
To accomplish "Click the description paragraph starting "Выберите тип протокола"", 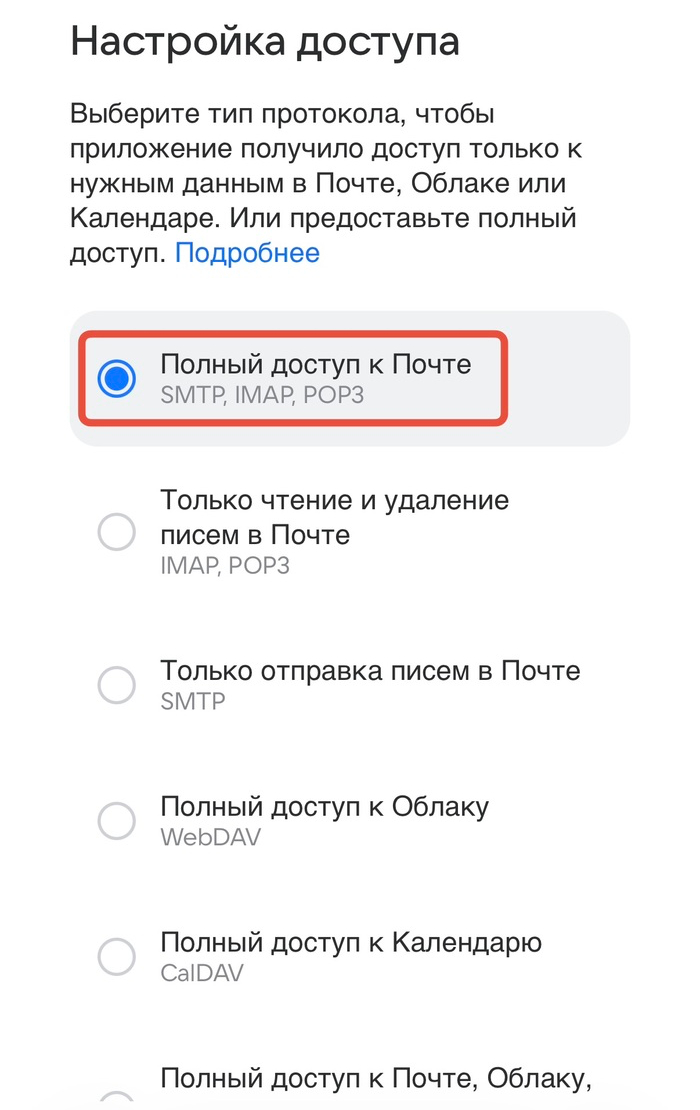I will click(325, 183).
